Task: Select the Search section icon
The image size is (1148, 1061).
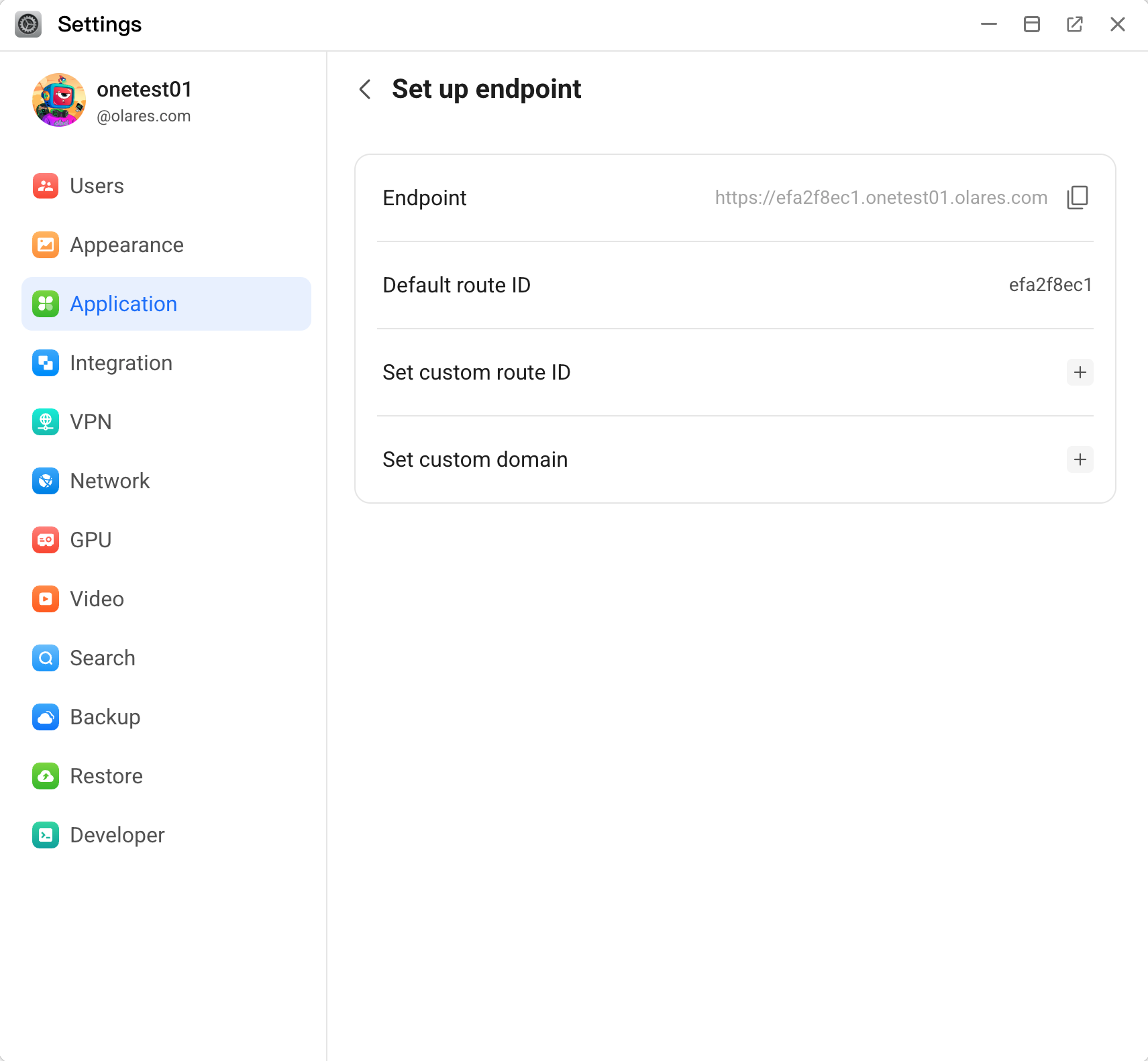Action: coord(44,658)
